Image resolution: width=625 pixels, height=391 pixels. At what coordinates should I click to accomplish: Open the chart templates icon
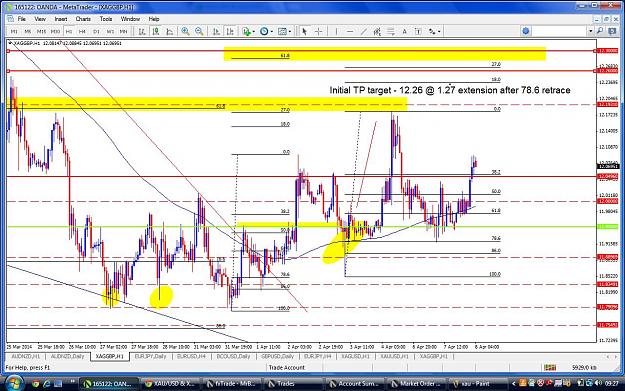pos(282,31)
